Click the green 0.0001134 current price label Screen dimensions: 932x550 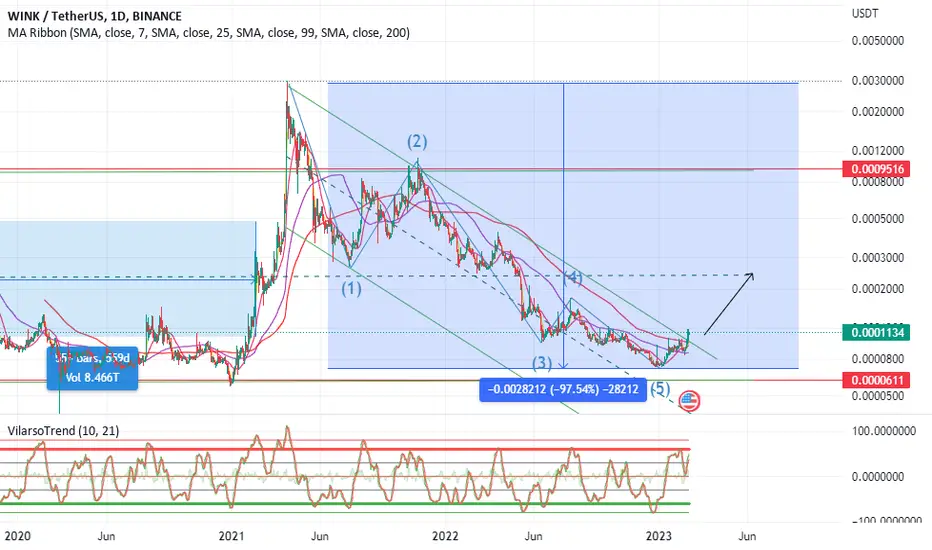877,332
